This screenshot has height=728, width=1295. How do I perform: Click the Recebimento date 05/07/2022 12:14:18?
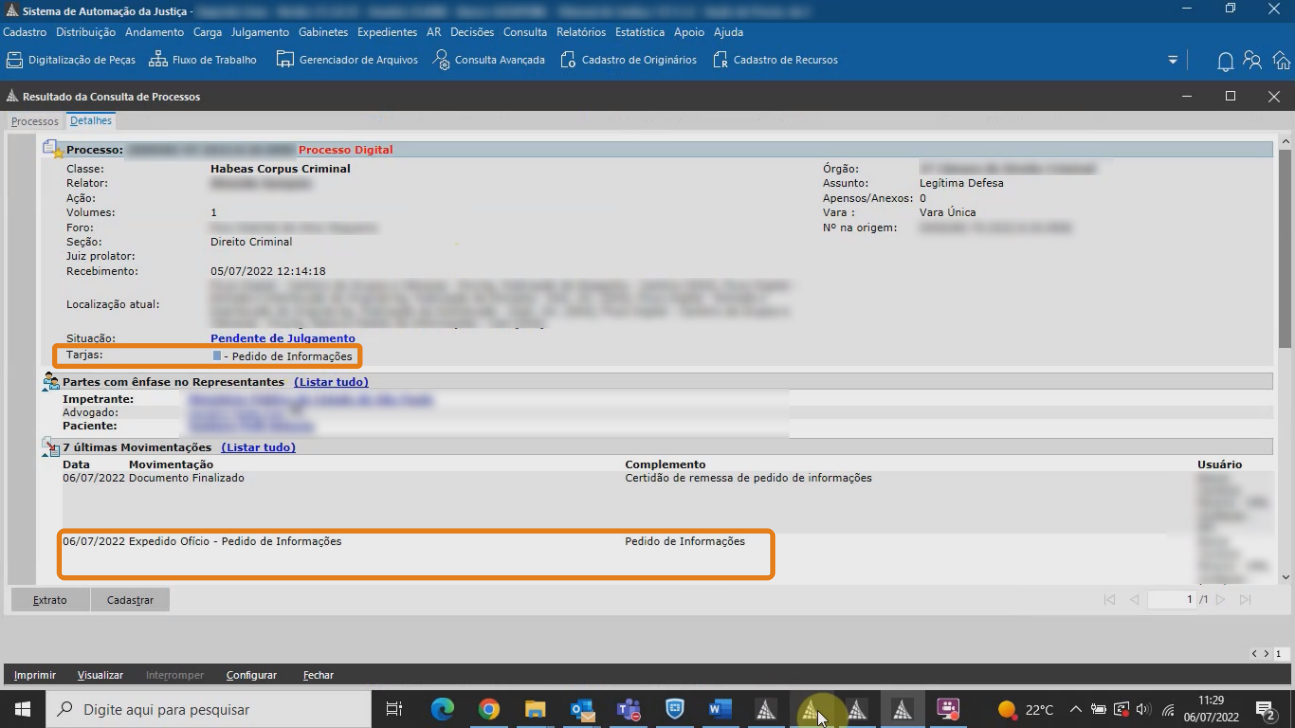pos(268,271)
